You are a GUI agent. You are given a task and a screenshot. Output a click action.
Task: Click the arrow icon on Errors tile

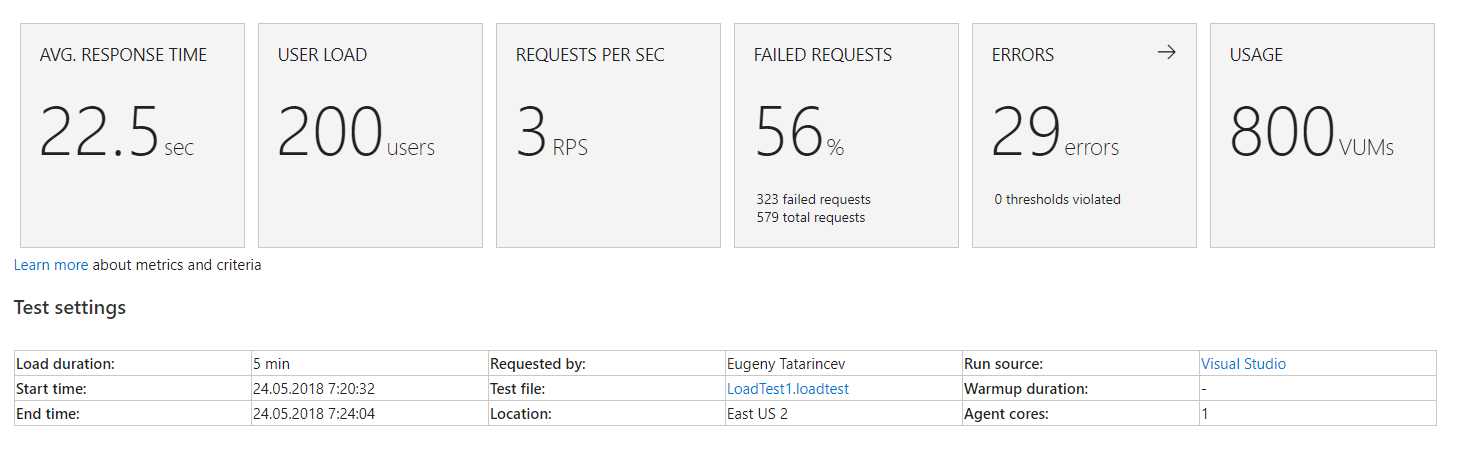click(x=1166, y=53)
